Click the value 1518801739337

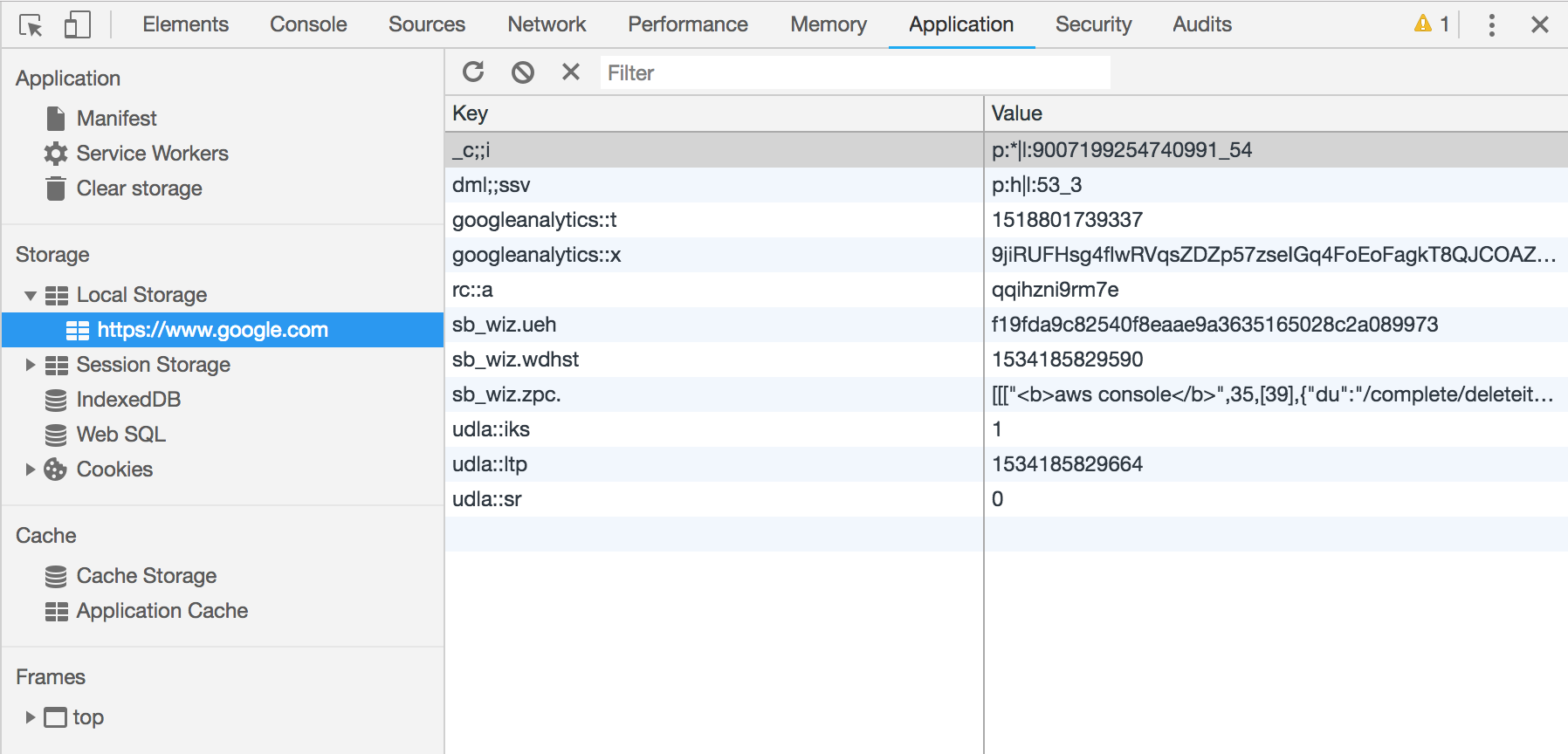(x=1067, y=220)
